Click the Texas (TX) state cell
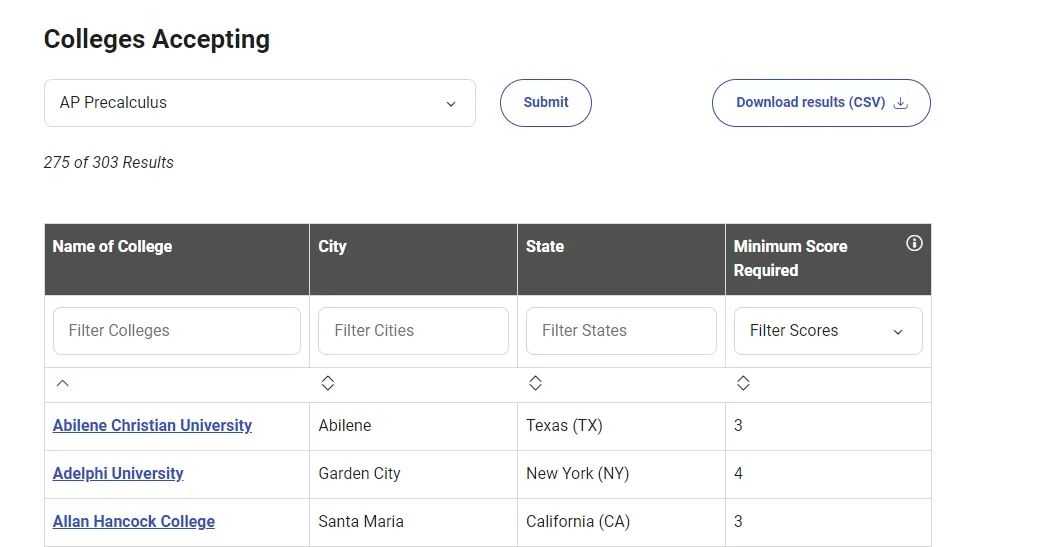Screen dimensions: 1054x547 pyautogui.click(x=564, y=426)
